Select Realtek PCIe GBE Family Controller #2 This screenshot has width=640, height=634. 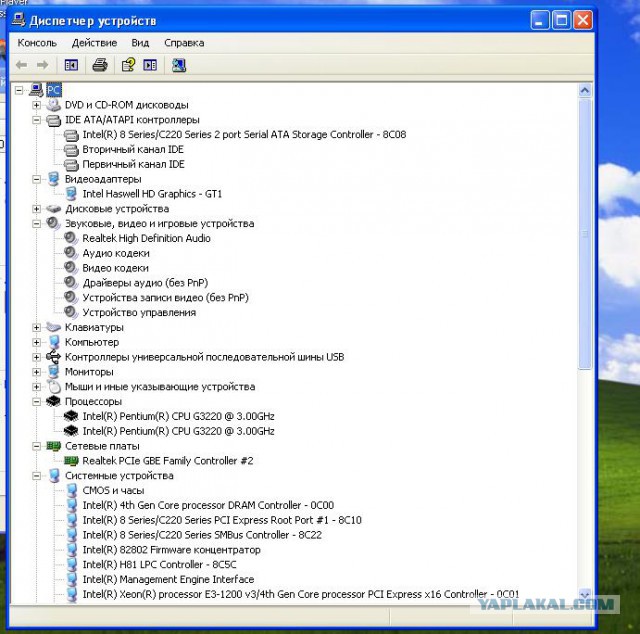(168, 461)
